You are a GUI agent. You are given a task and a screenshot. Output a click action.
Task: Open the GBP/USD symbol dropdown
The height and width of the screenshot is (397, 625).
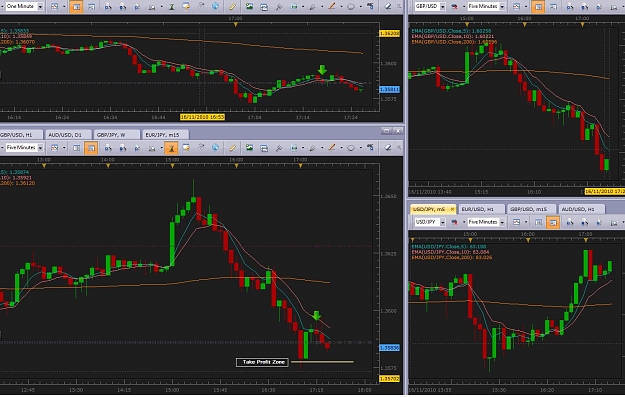pos(442,7)
